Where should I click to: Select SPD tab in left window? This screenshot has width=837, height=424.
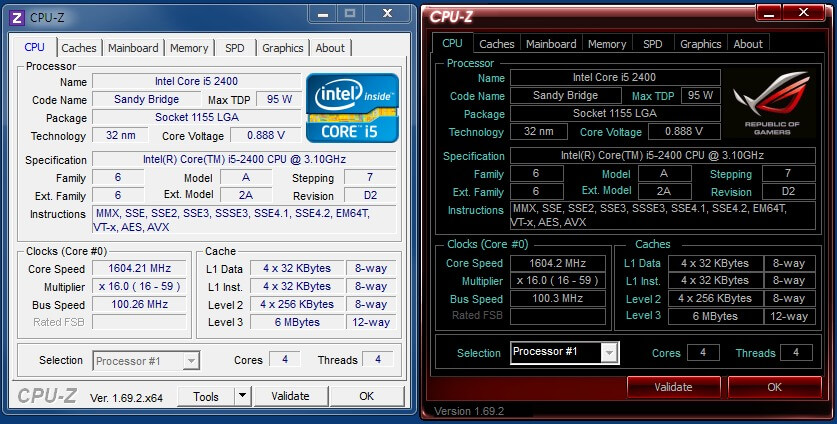[234, 48]
